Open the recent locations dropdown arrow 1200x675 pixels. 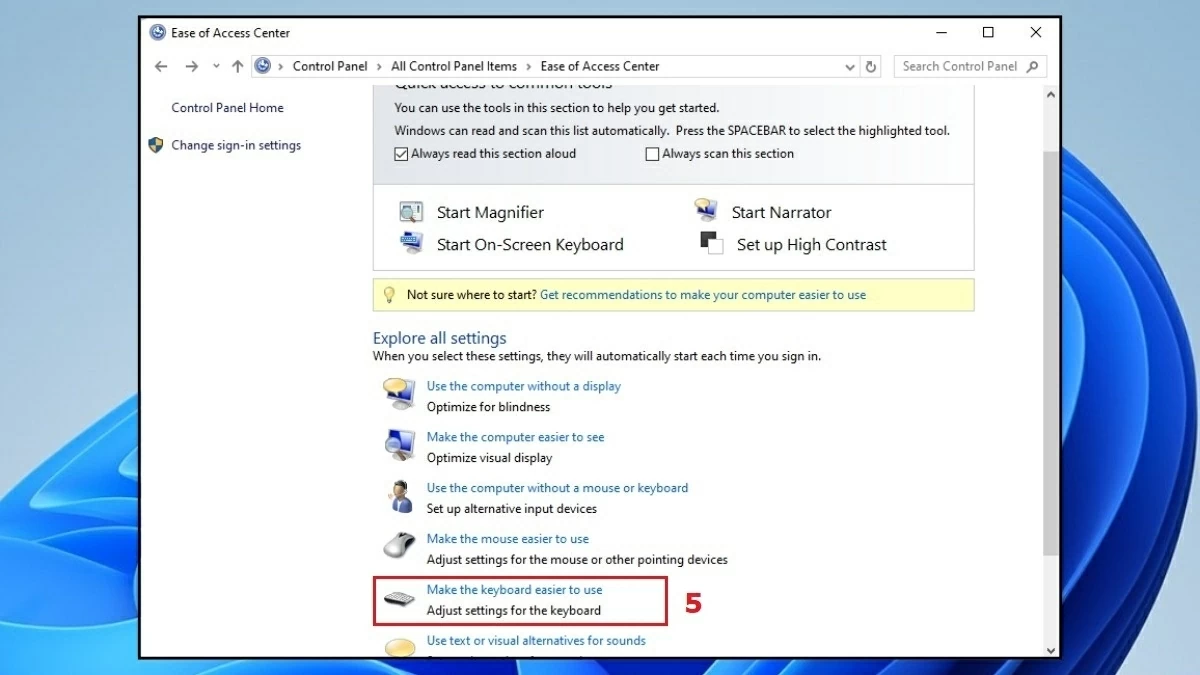(x=215, y=67)
